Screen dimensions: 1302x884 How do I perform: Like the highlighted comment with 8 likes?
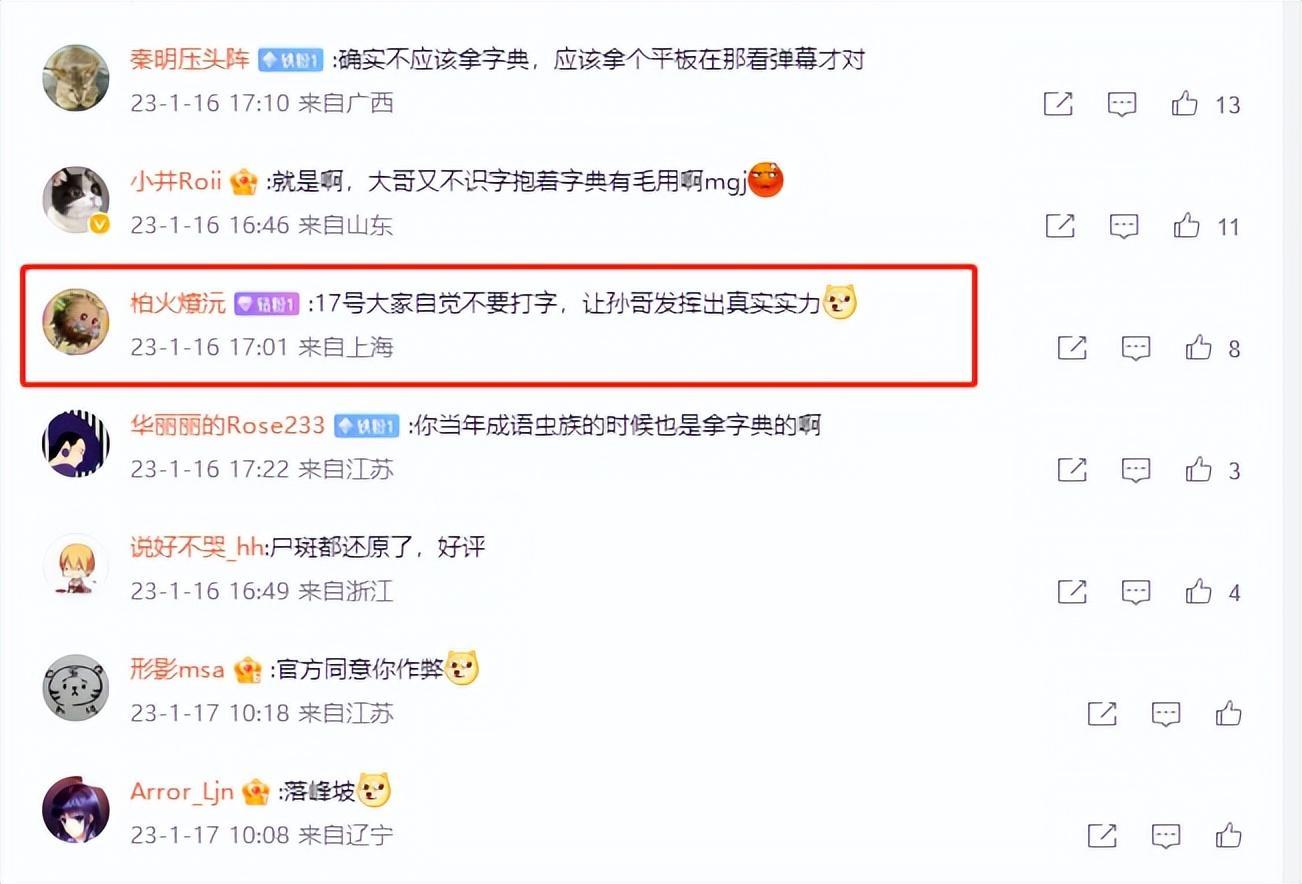(1198, 347)
